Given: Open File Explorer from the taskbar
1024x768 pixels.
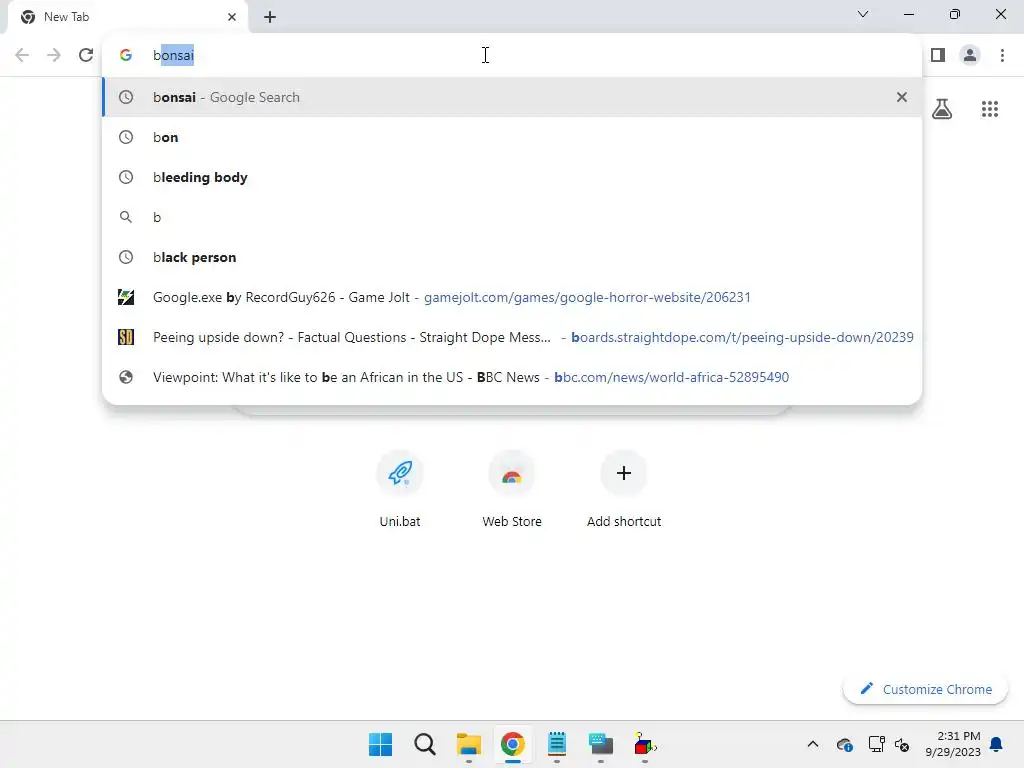Looking at the screenshot, I should point(468,744).
